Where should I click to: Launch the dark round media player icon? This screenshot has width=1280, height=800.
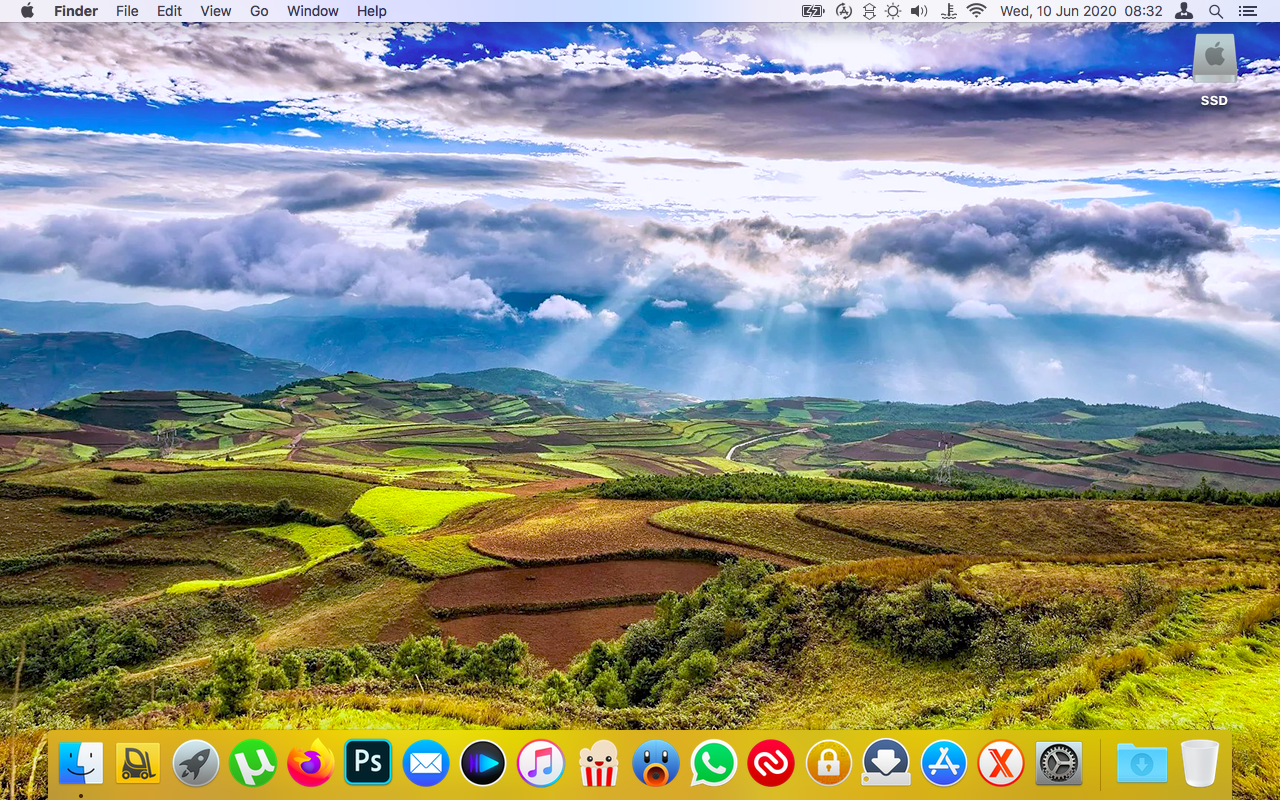coord(483,765)
